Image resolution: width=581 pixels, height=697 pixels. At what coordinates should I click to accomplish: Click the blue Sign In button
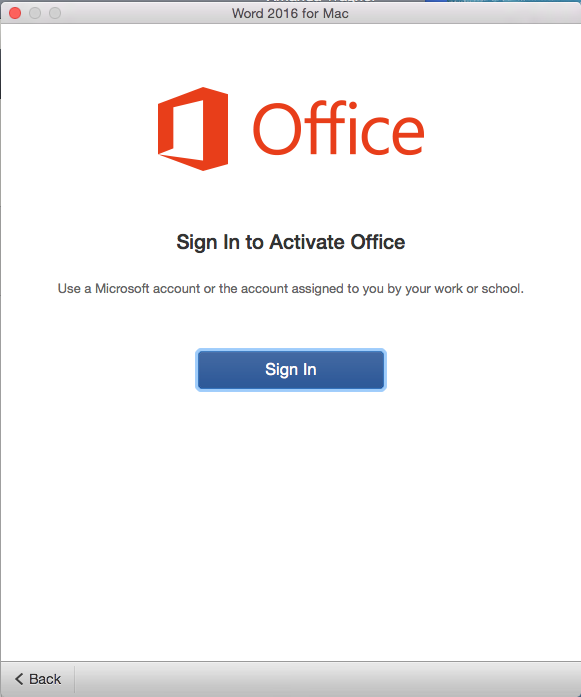click(x=291, y=370)
